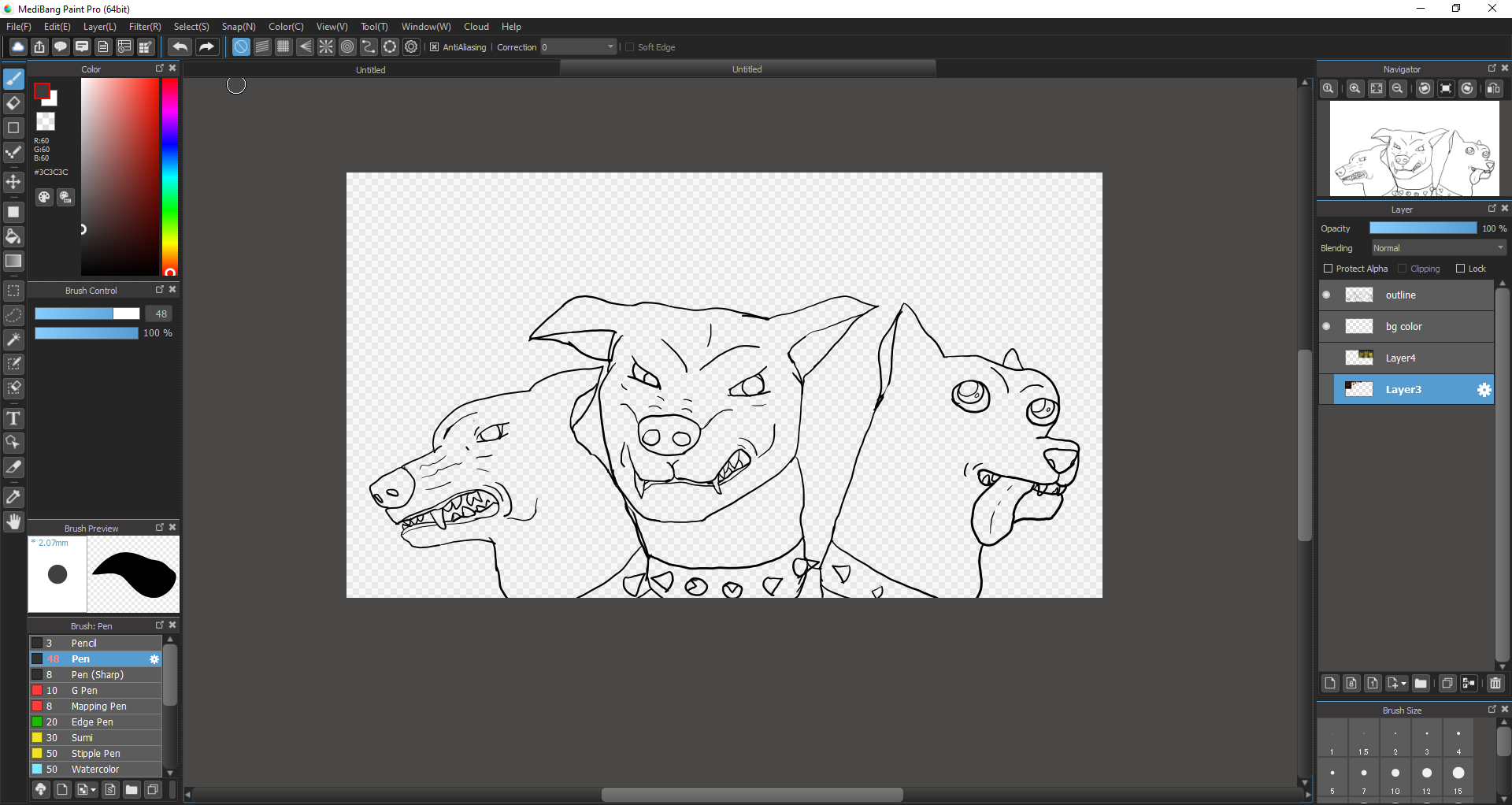1512x805 pixels.
Task: Open the Correction value dropdown
Action: (579, 47)
